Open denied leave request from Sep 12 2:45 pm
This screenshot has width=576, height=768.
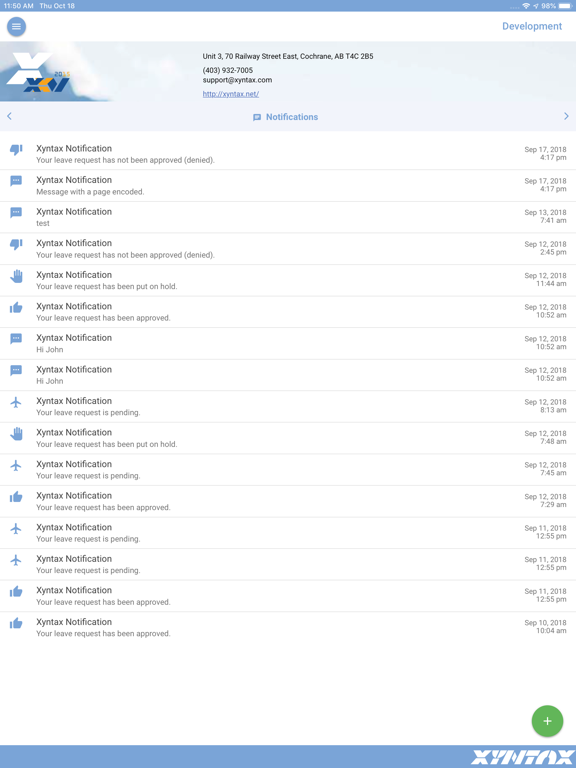tap(288, 249)
